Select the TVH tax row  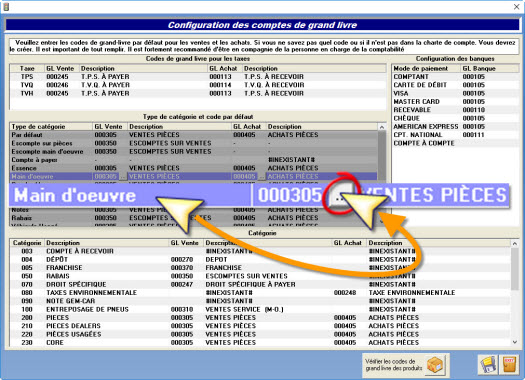pyautogui.click(x=198, y=93)
